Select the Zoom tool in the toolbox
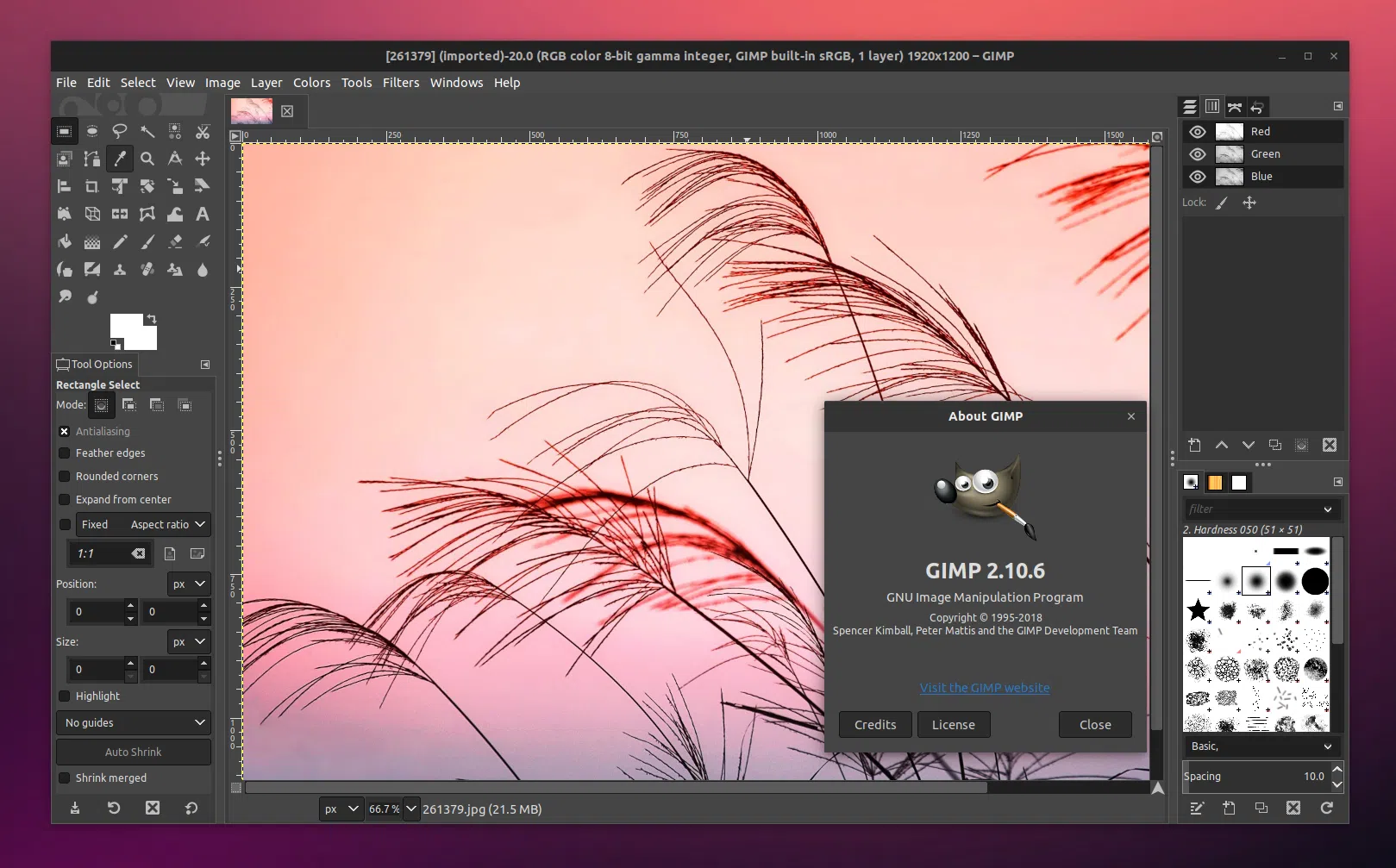 coord(147,159)
